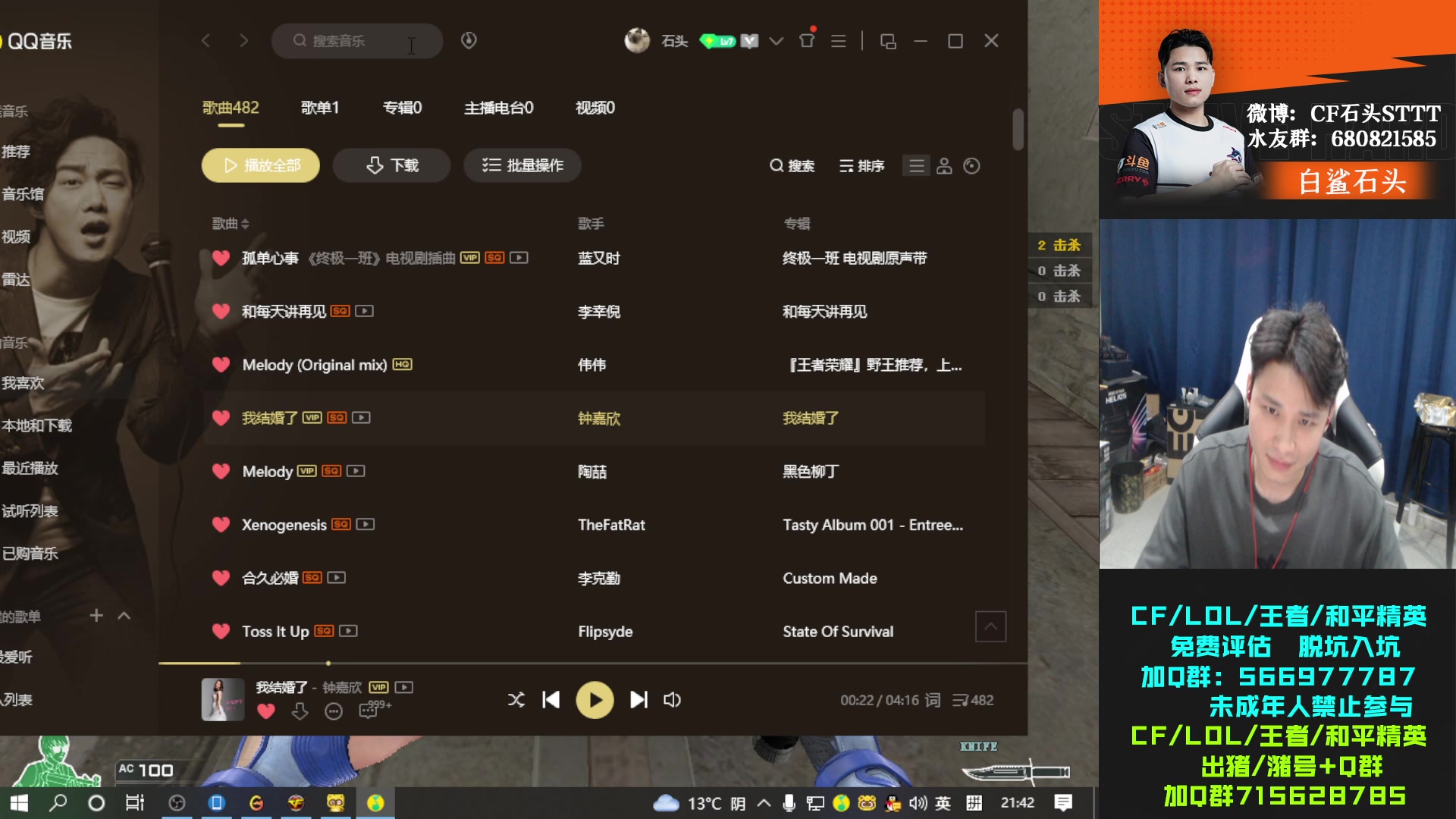Select the 歌曲482 tab
This screenshot has height=819, width=1456.
point(231,108)
